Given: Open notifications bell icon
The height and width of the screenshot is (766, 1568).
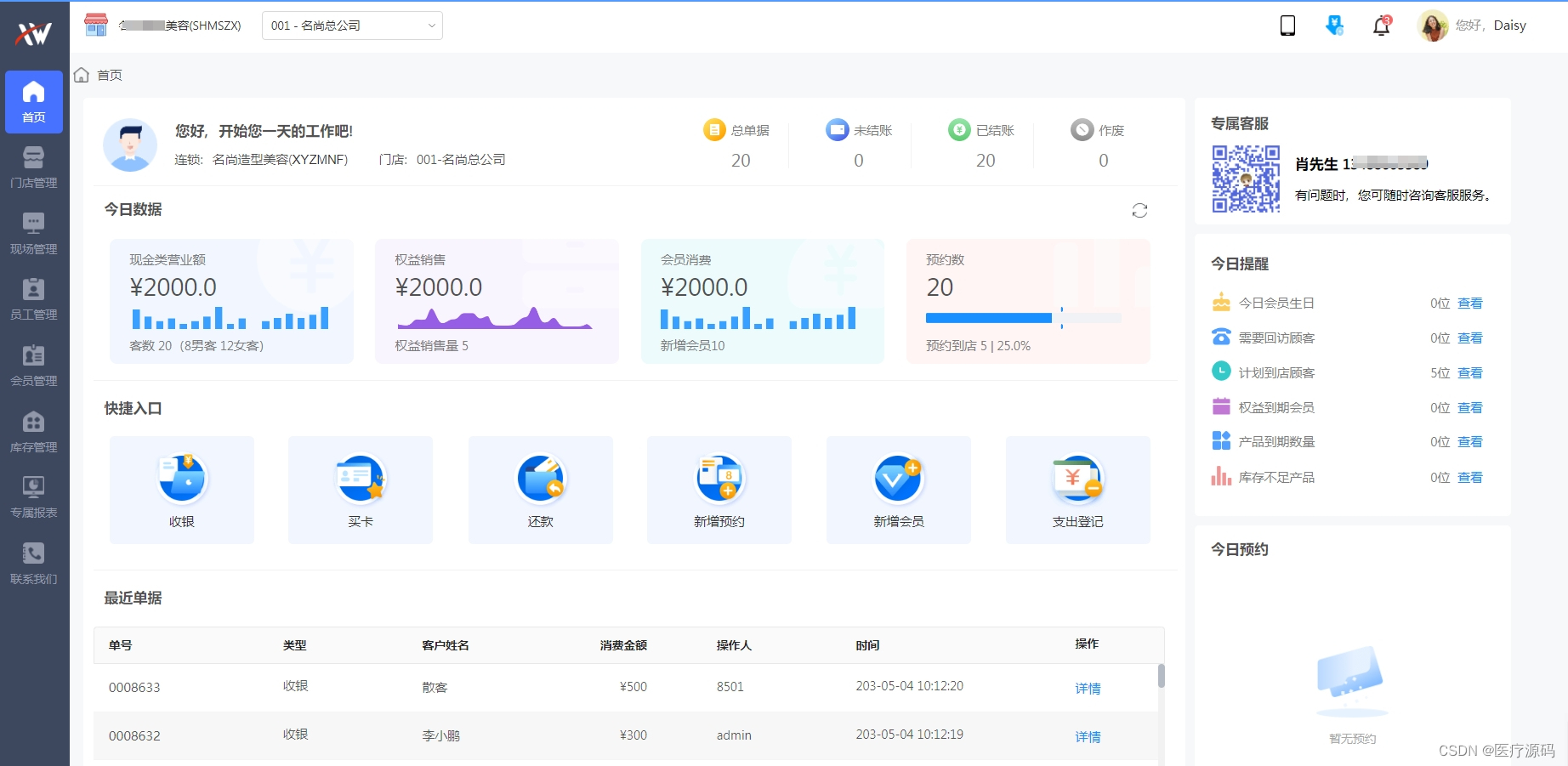Looking at the screenshot, I should coord(1381,26).
